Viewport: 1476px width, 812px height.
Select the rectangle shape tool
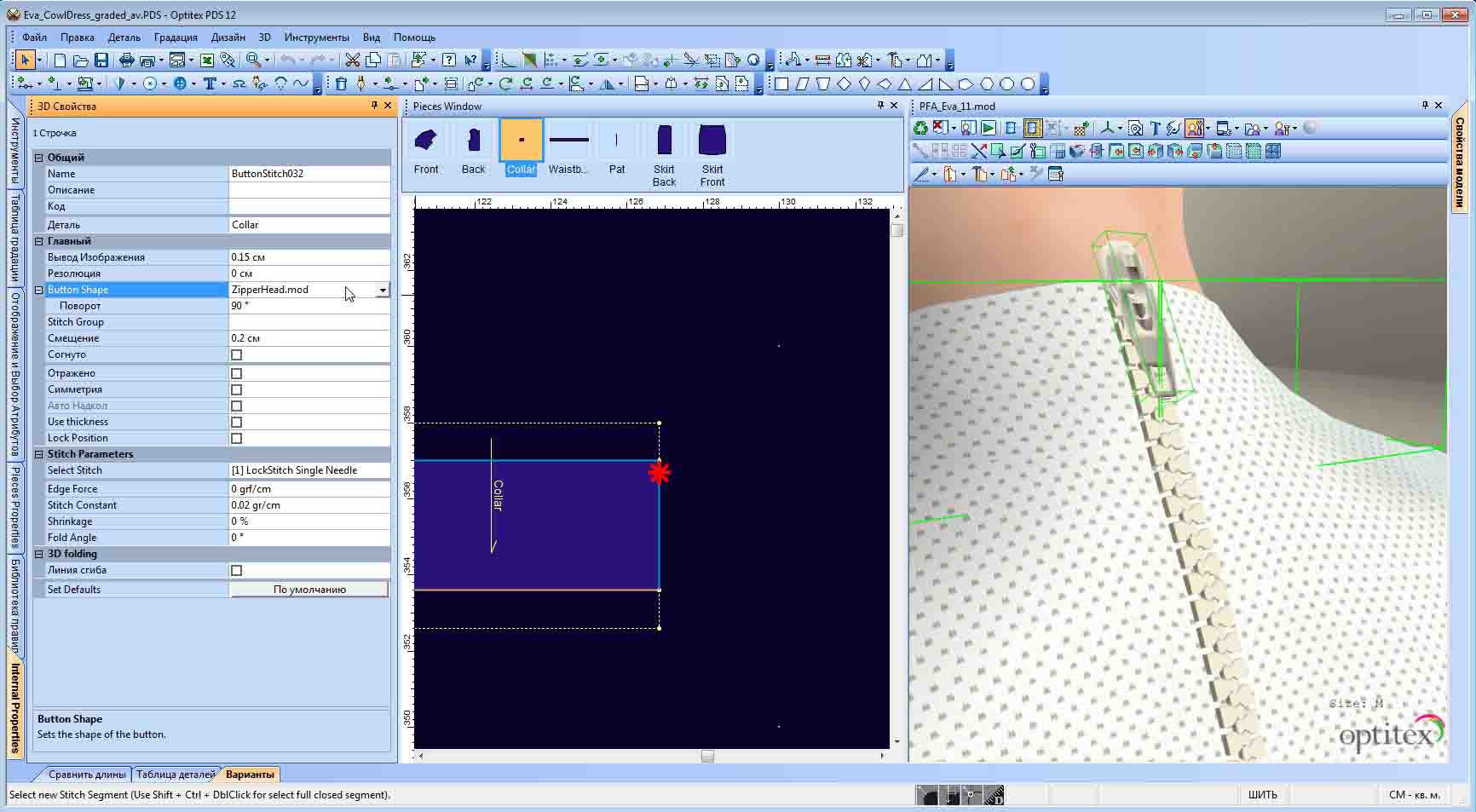click(x=781, y=84)
